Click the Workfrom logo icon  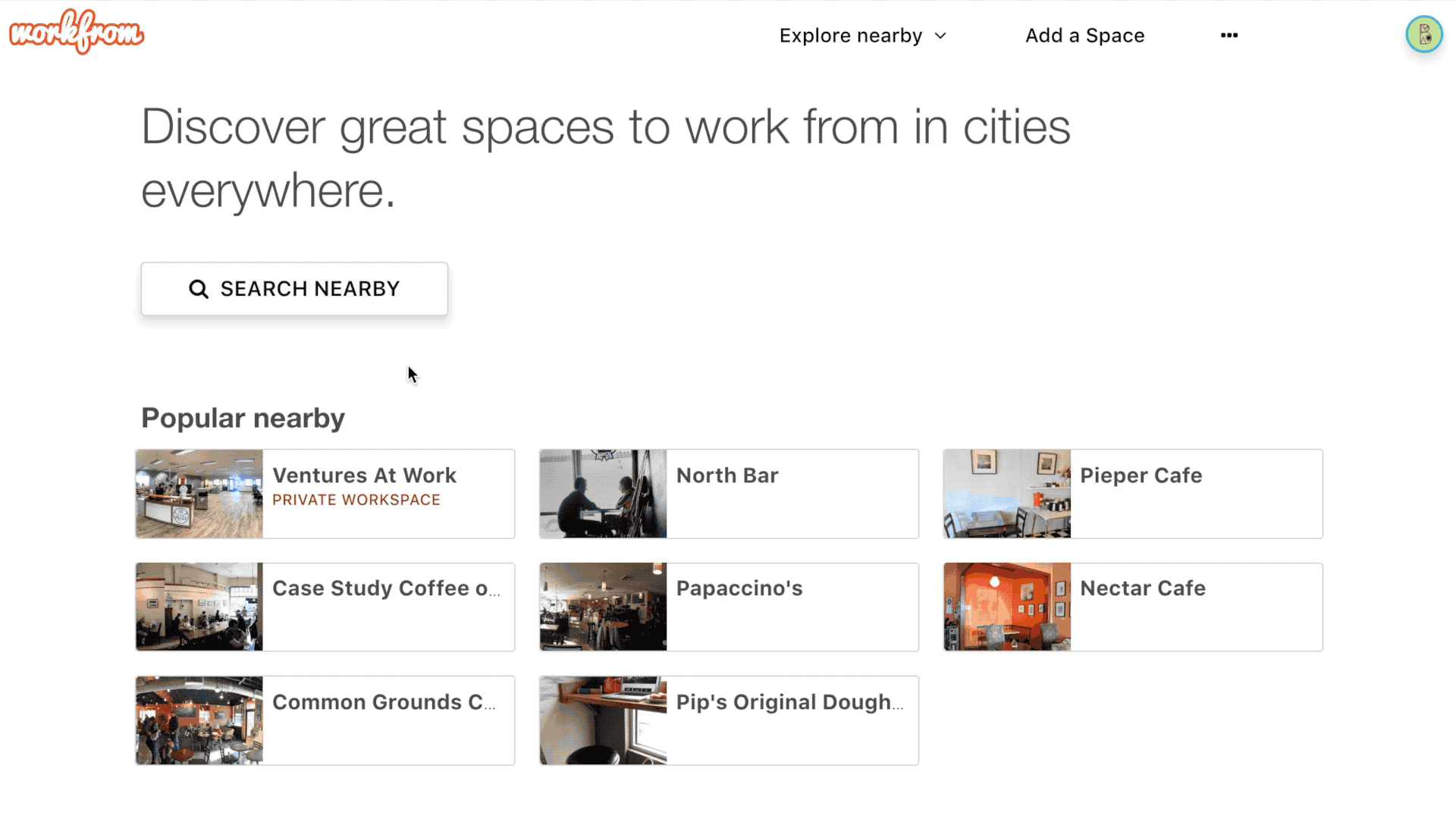(75, 33)
